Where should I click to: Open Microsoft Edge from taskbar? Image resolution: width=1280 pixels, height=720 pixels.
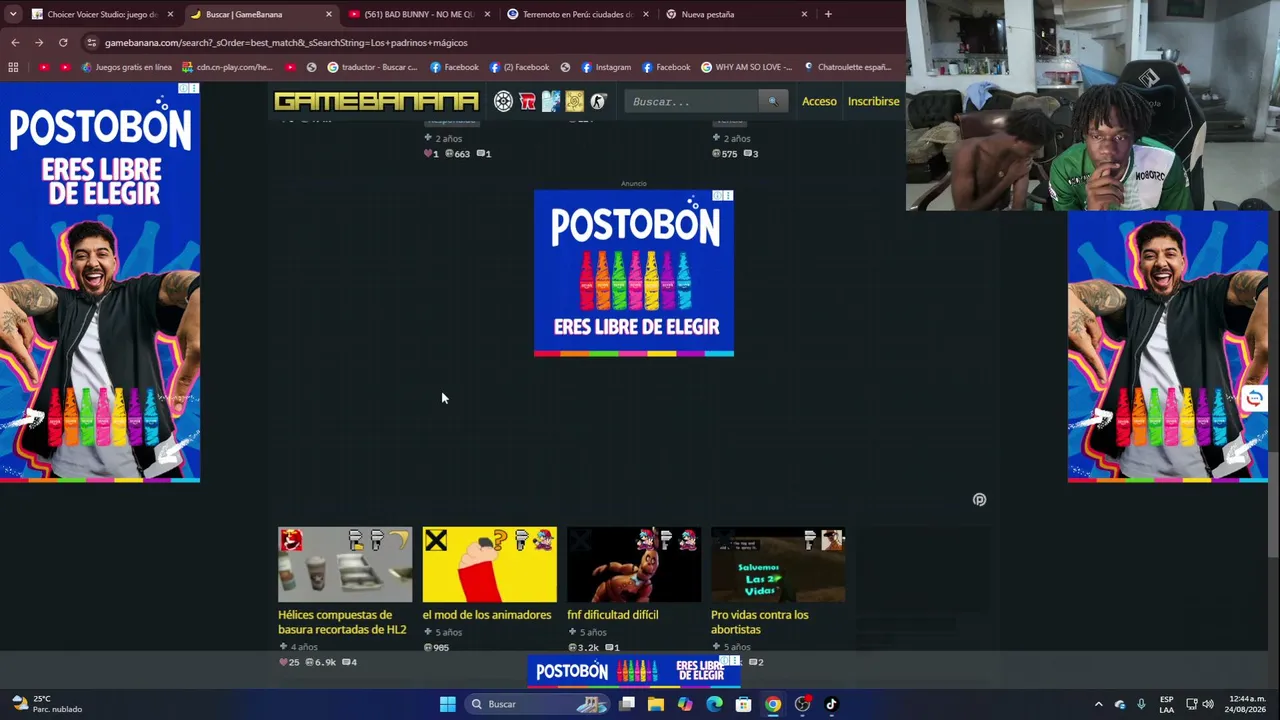point(714,704)
